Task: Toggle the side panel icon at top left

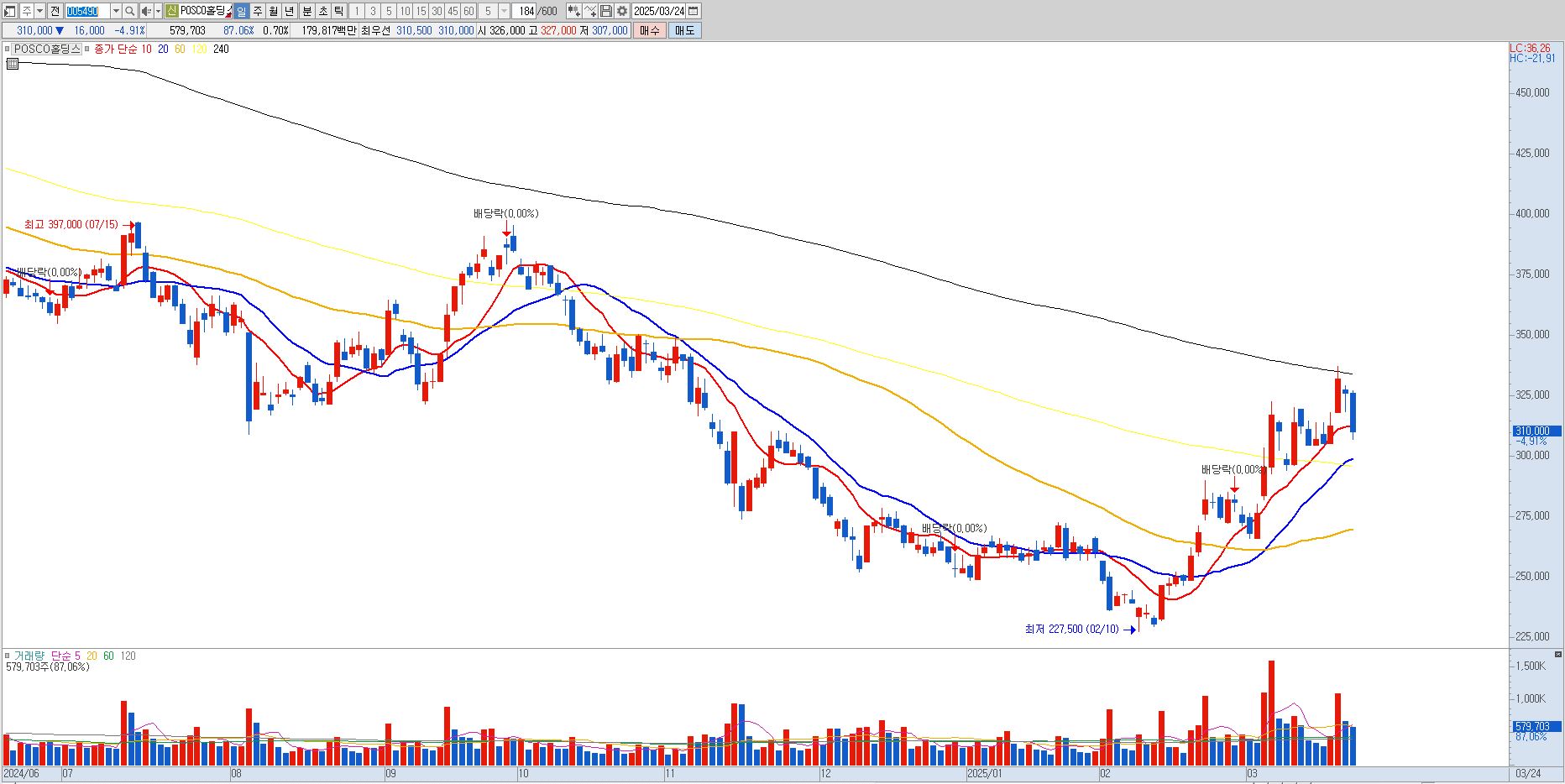Action: pyautogui.click(x=10, y=11)
